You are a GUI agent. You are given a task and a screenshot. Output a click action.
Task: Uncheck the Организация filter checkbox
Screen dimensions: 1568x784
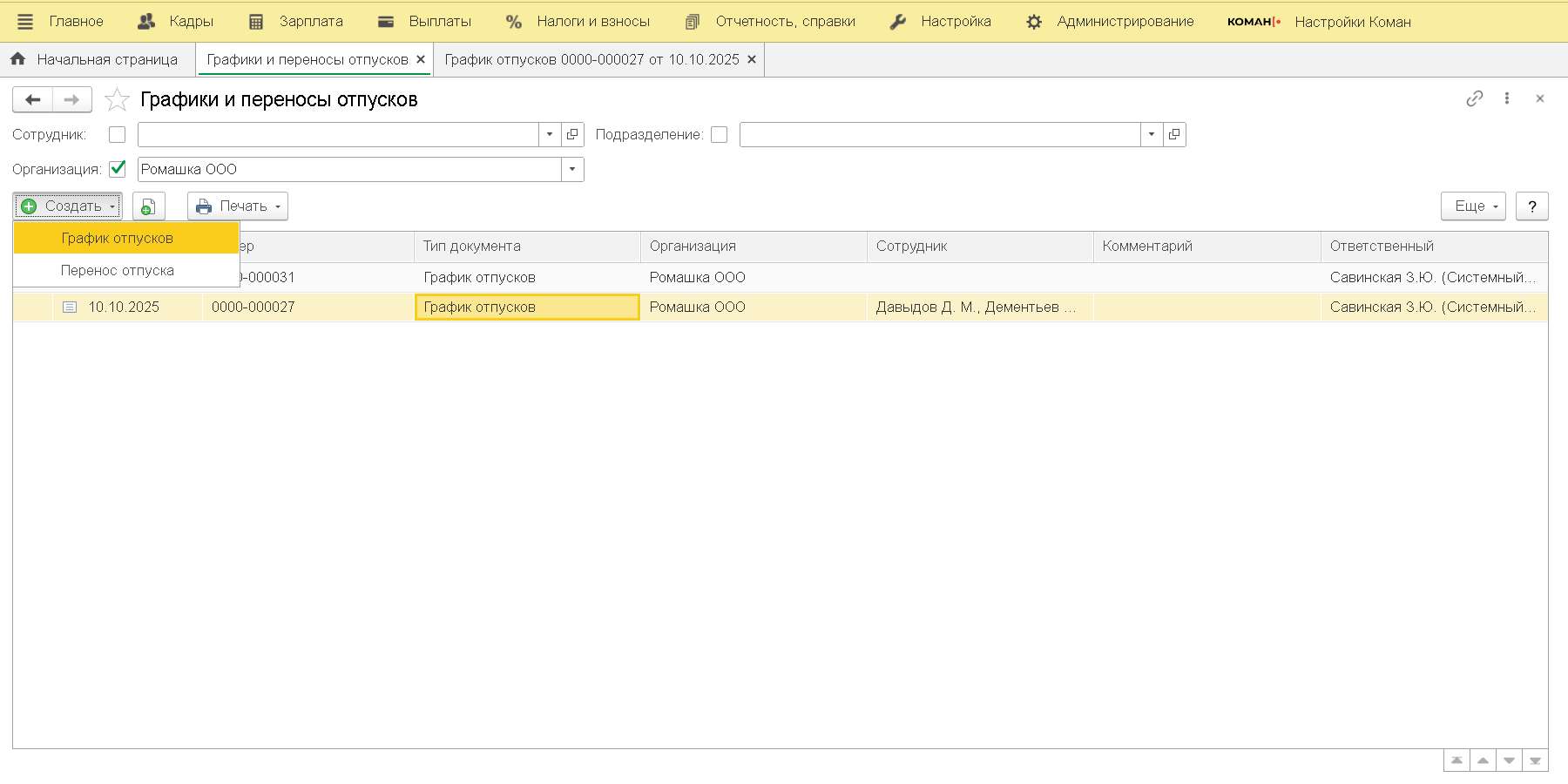point(118,169)
